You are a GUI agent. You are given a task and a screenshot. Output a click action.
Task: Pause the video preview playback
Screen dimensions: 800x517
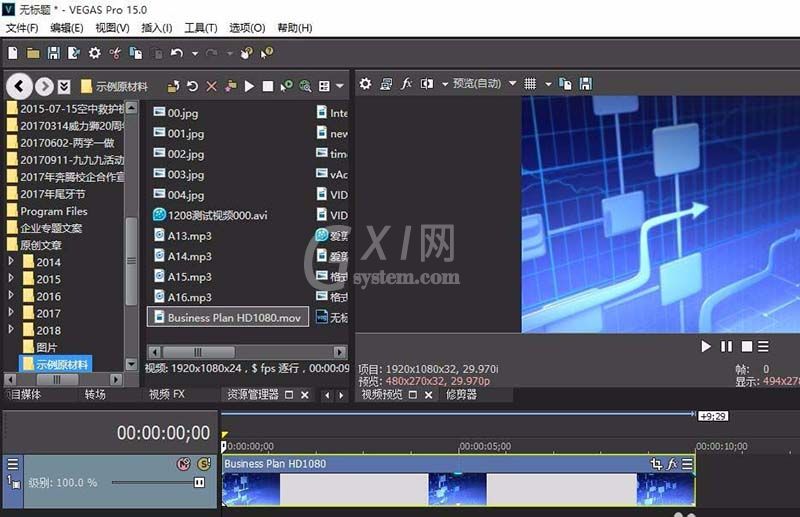coord(726,347)
